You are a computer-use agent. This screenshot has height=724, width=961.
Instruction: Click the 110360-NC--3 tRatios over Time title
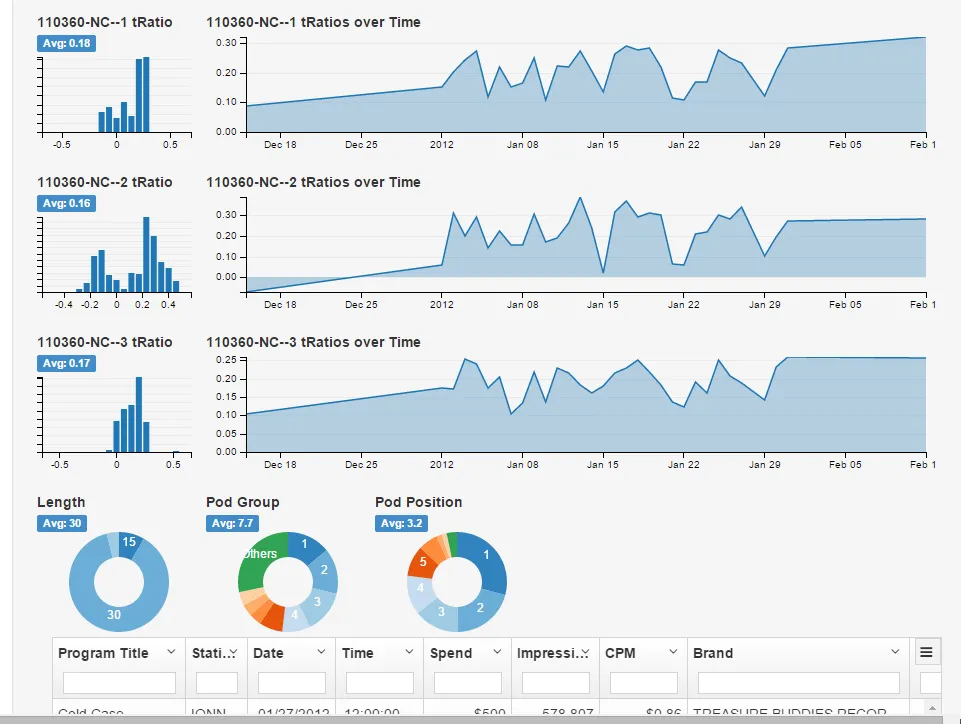[313, 343]
